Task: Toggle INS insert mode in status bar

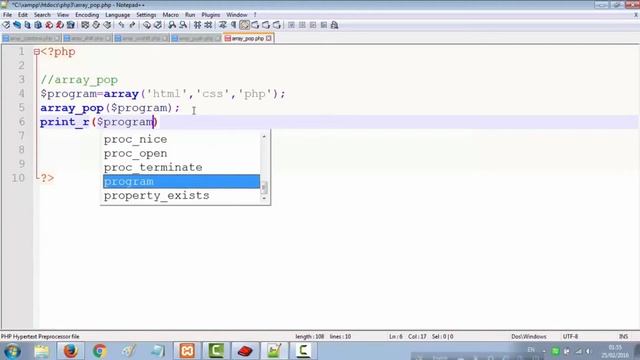Action: 623,337
